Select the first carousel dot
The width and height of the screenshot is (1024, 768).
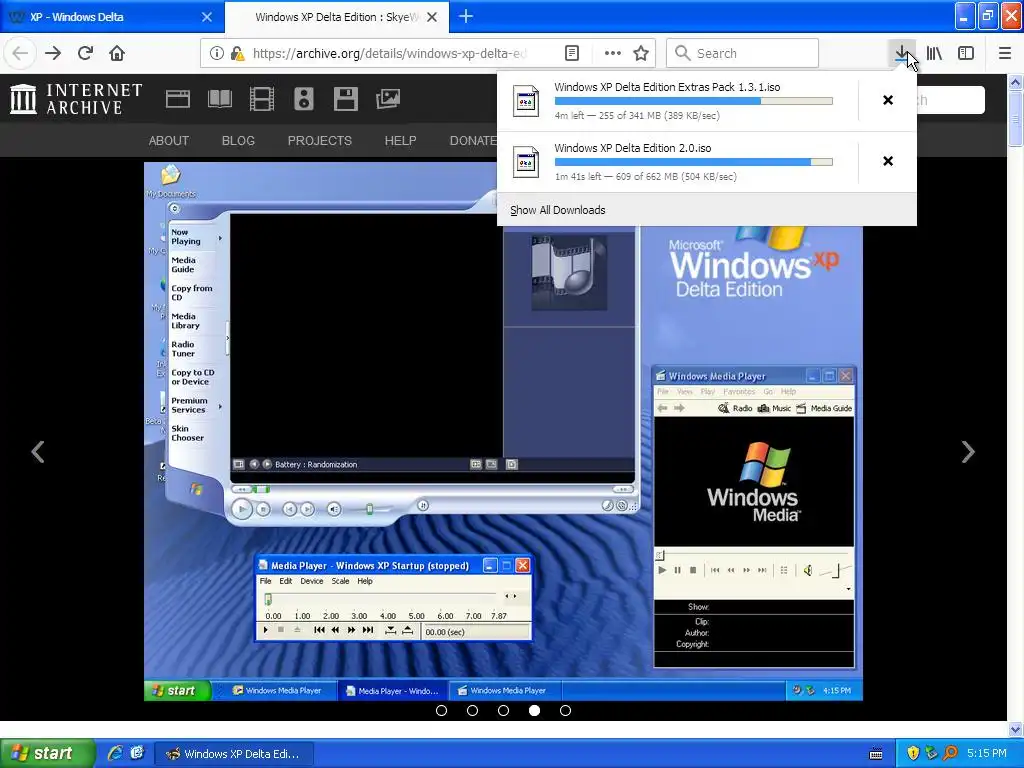tap(441, 710)
